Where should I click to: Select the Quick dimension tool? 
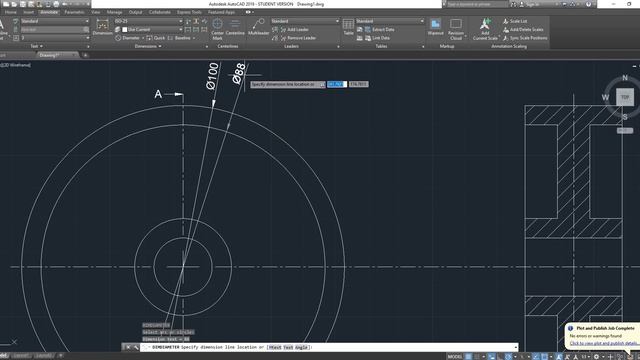pos(156,38)
